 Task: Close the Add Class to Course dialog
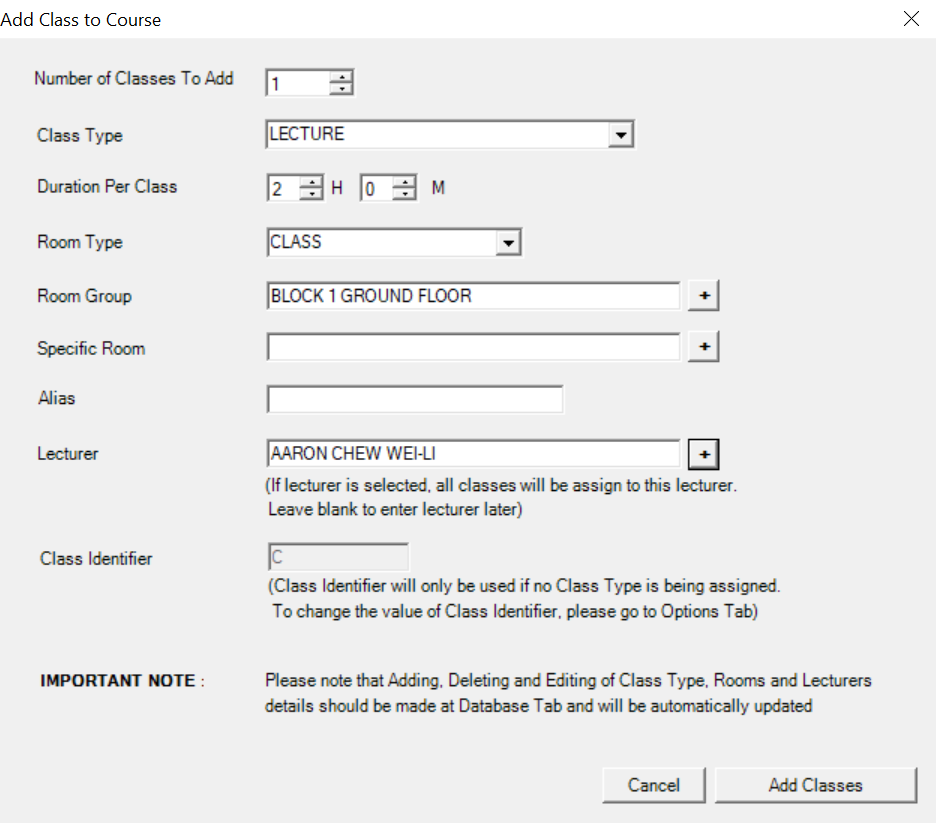pos(911,19)
